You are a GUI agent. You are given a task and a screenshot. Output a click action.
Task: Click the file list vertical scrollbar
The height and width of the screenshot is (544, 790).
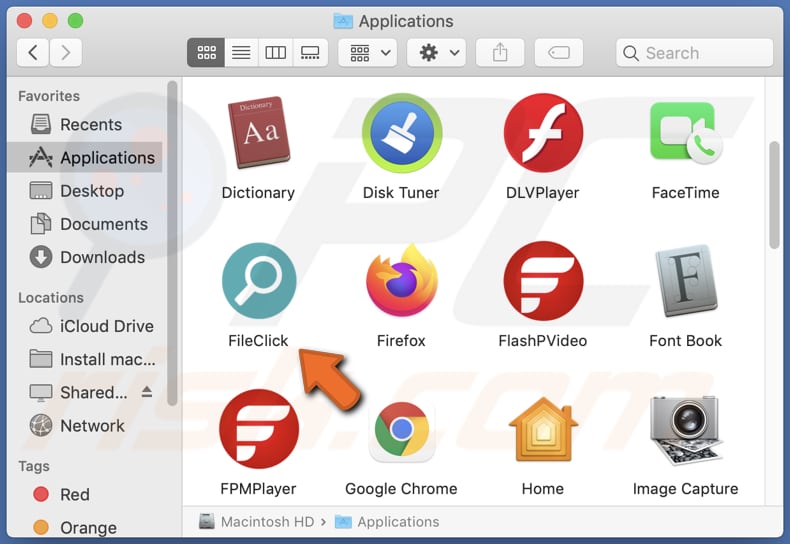click(x=774, y=195)
